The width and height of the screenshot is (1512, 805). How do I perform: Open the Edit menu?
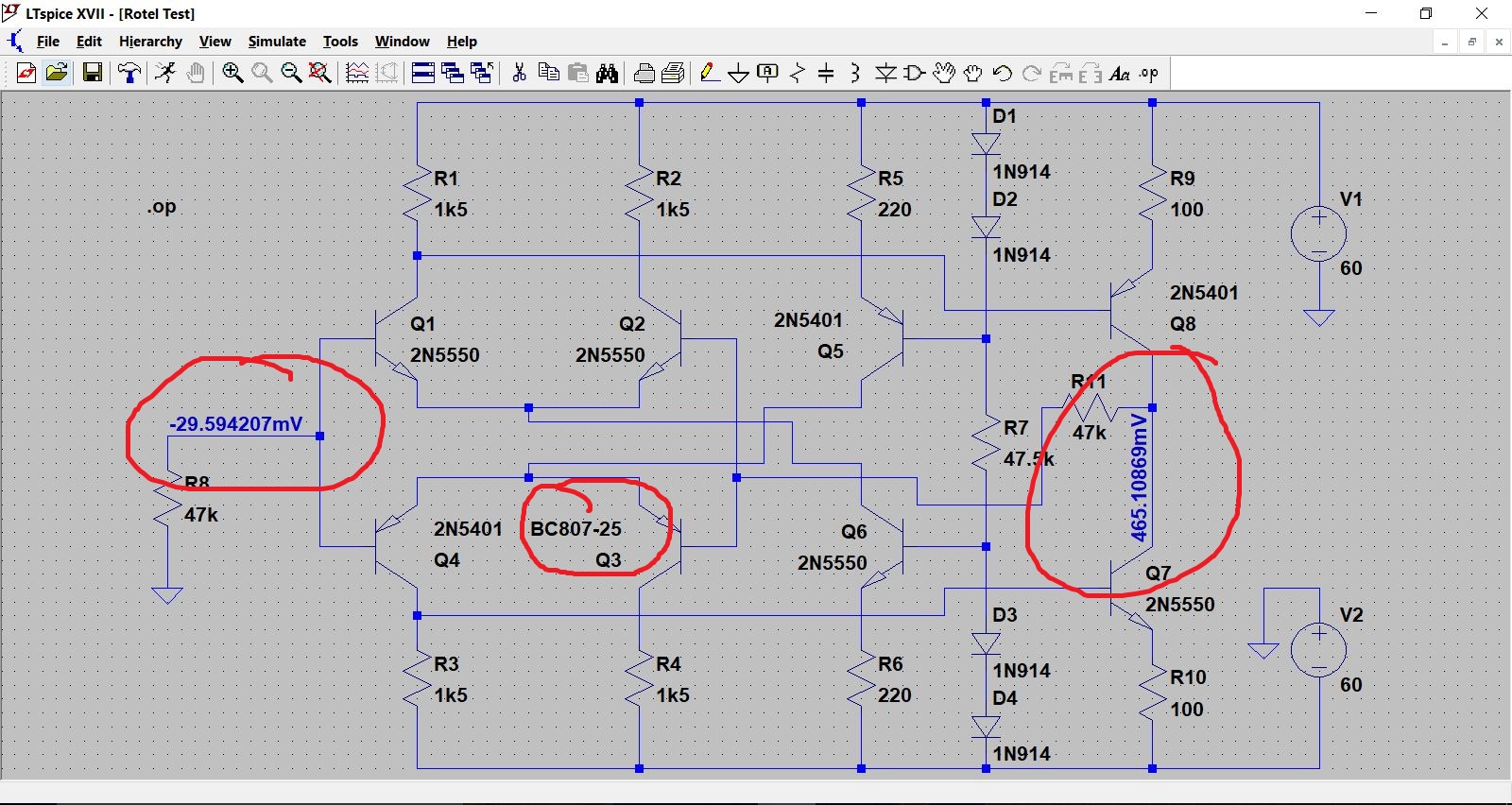(89, 42)
